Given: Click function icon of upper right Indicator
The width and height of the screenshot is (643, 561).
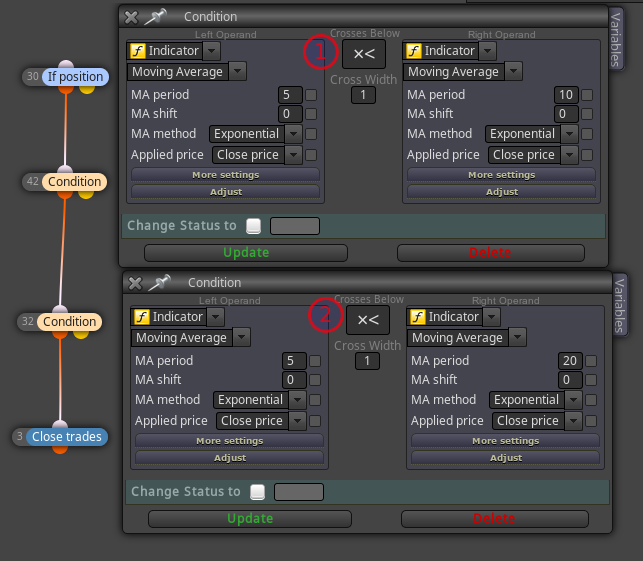Looking at the screenshot, I should click(414, 51).
